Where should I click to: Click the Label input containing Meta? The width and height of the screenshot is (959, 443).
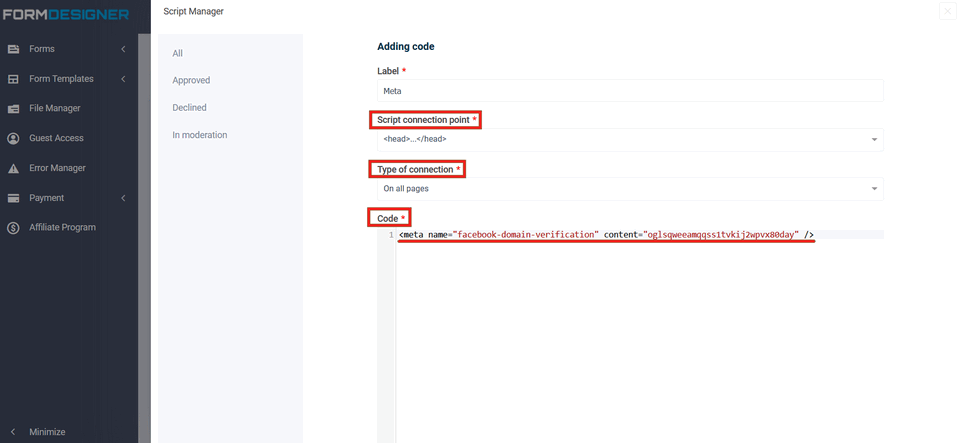pyautogui.click(x=630, y=91)
